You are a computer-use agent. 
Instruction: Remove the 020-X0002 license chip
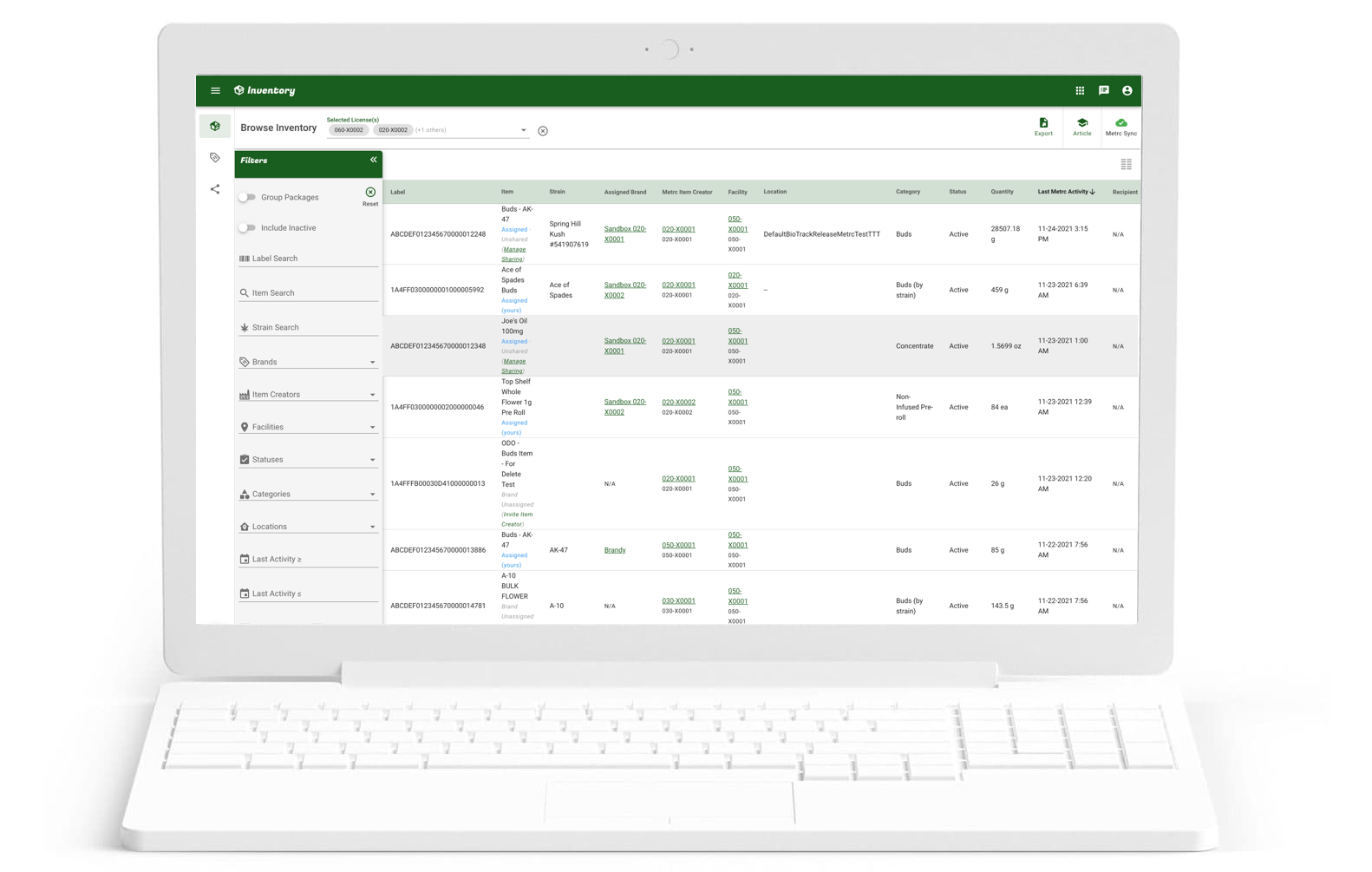[x=393, y=130]
